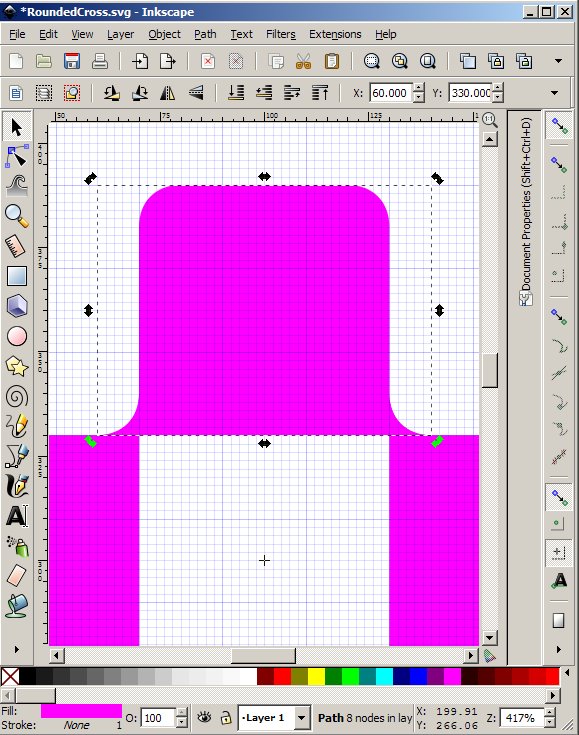Click the Print document icon
Viewport: 579px width, 735px height.
(x=100, y=61)
